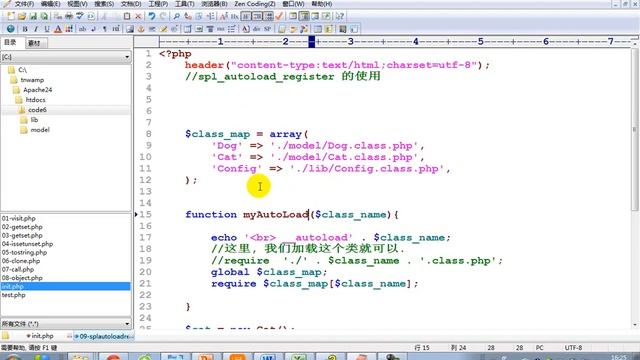Switch to the 09-splautoloadre document tab

(x=104, y=336)
